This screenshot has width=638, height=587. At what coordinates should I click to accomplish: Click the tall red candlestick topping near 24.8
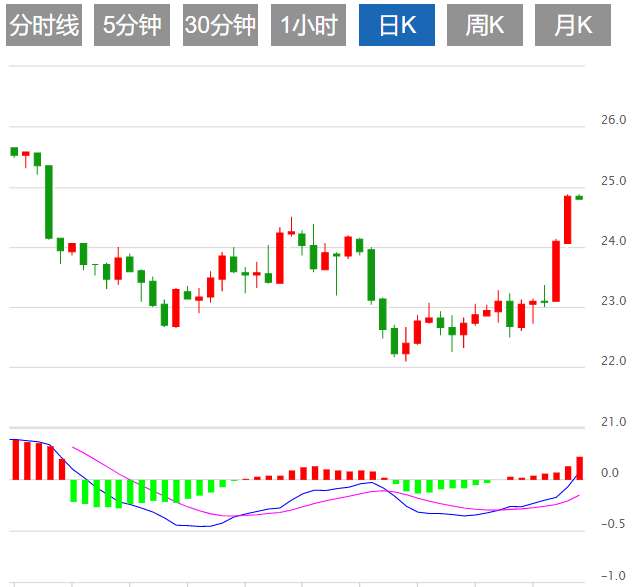click(x=567, y=219)
